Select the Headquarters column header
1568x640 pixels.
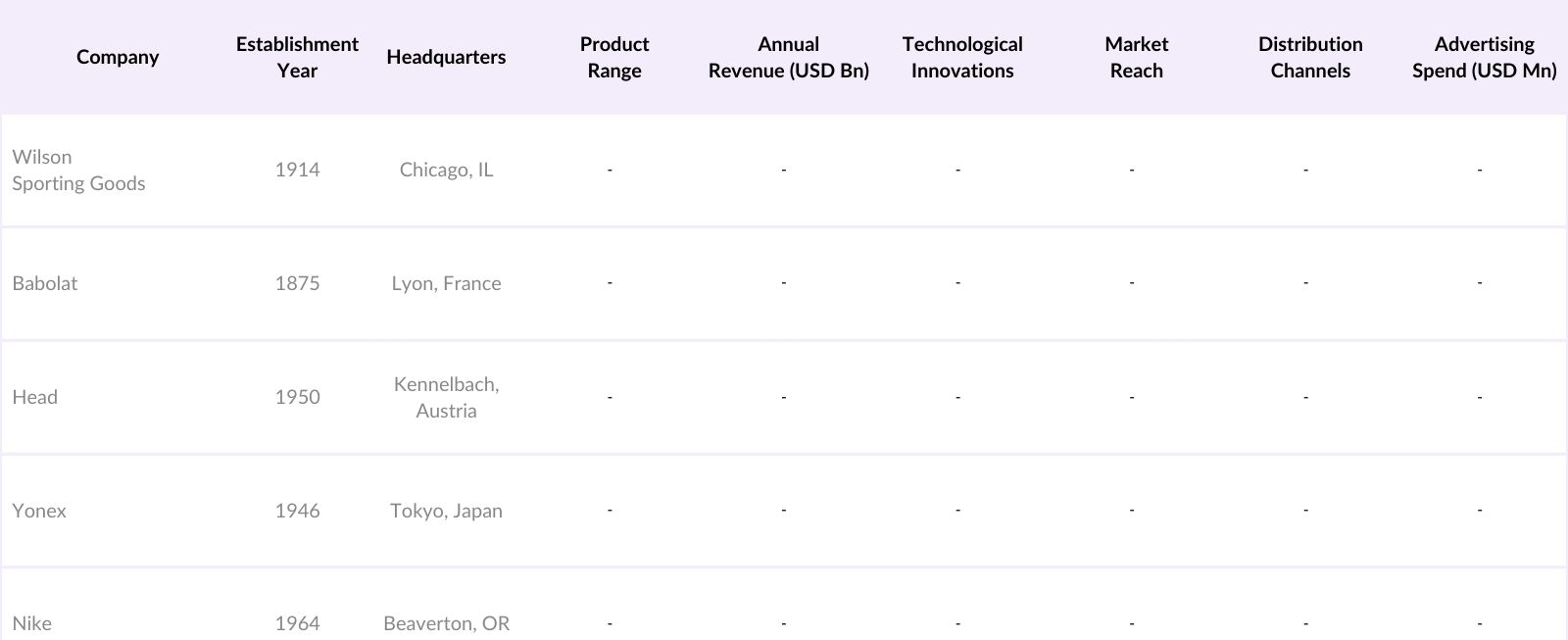(446, 57)
